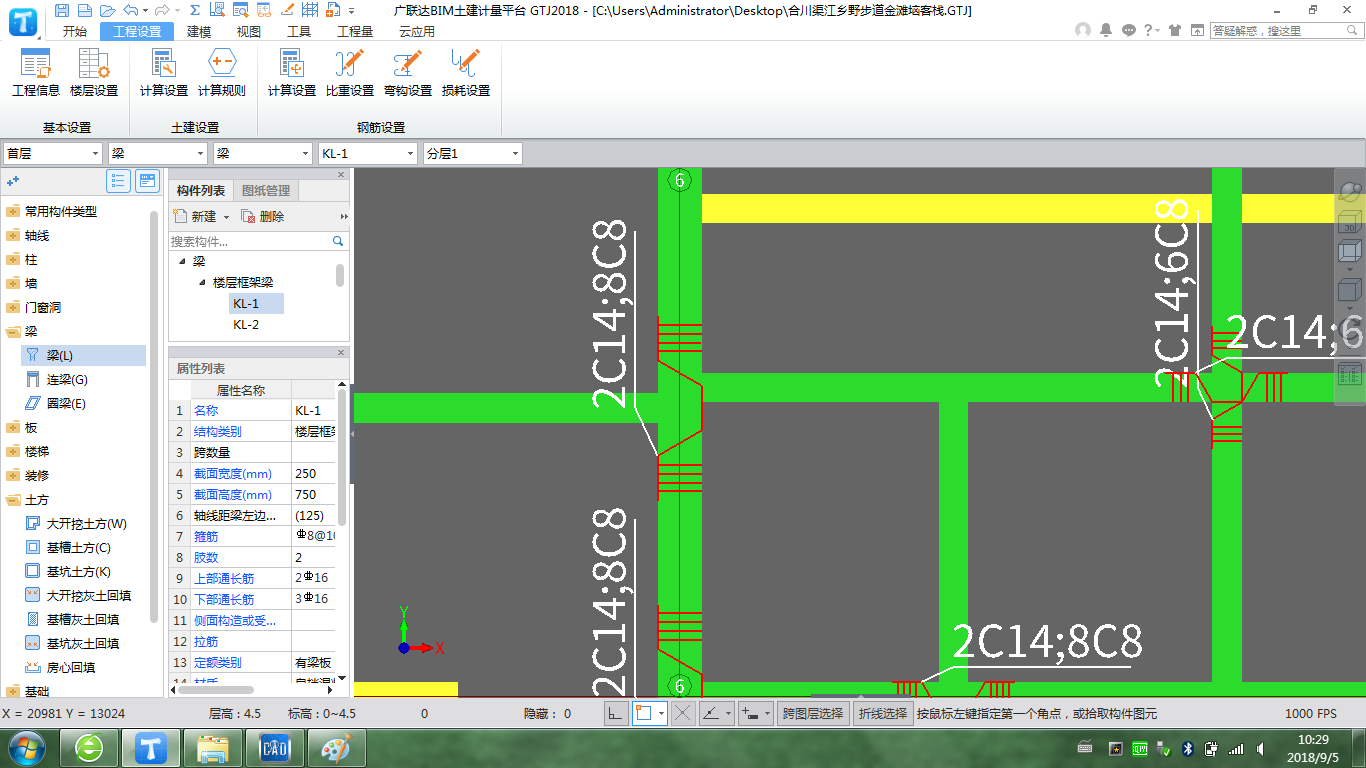Click 新建 new component button

pyautogui.click(x=196, y=216)
